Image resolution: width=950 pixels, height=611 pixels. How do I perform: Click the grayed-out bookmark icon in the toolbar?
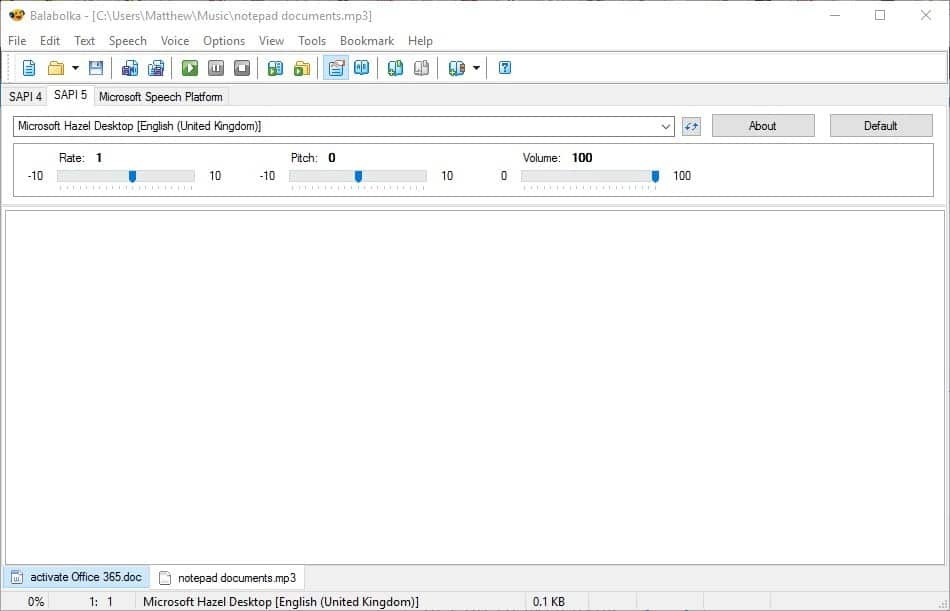point(422,68)
